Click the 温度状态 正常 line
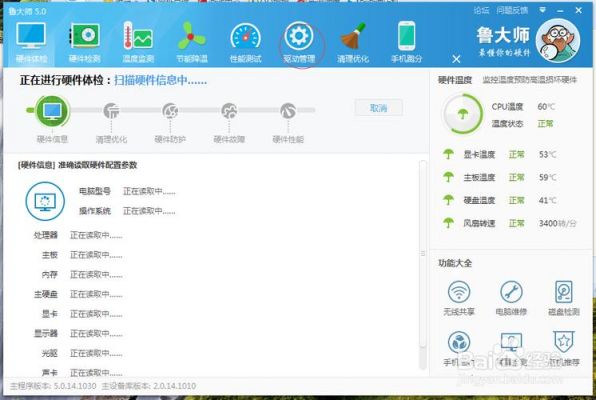This screenshot has height=400, width=596. (x=522, y=124)
